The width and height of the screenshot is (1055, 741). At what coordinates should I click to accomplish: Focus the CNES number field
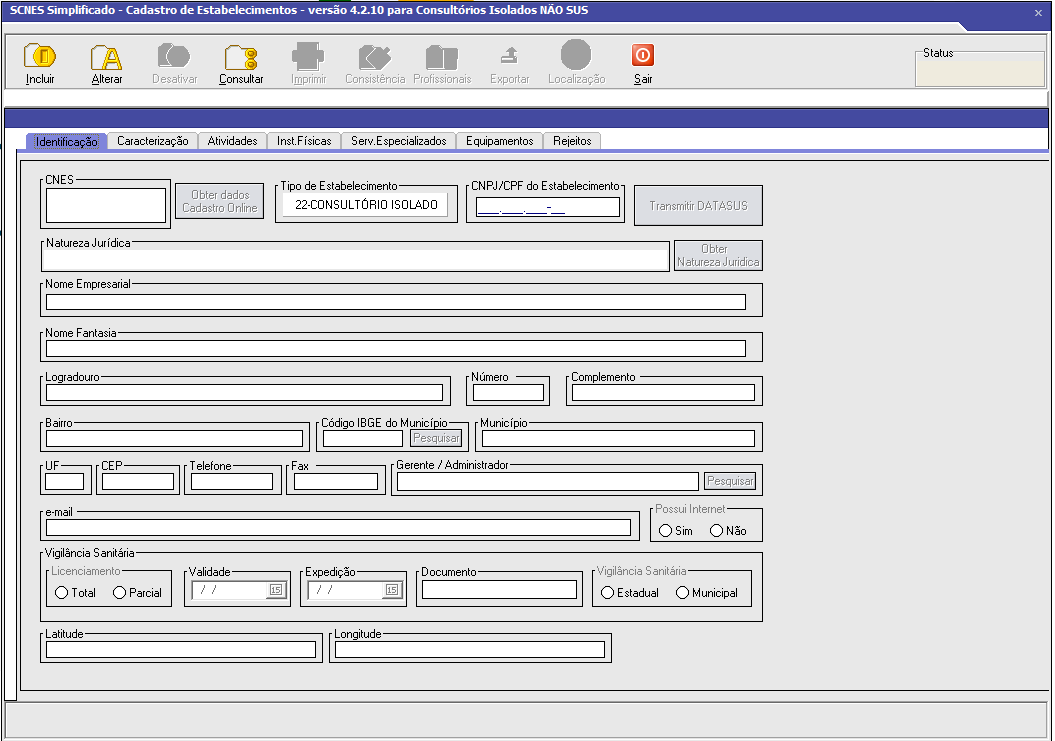click(106, 205)
